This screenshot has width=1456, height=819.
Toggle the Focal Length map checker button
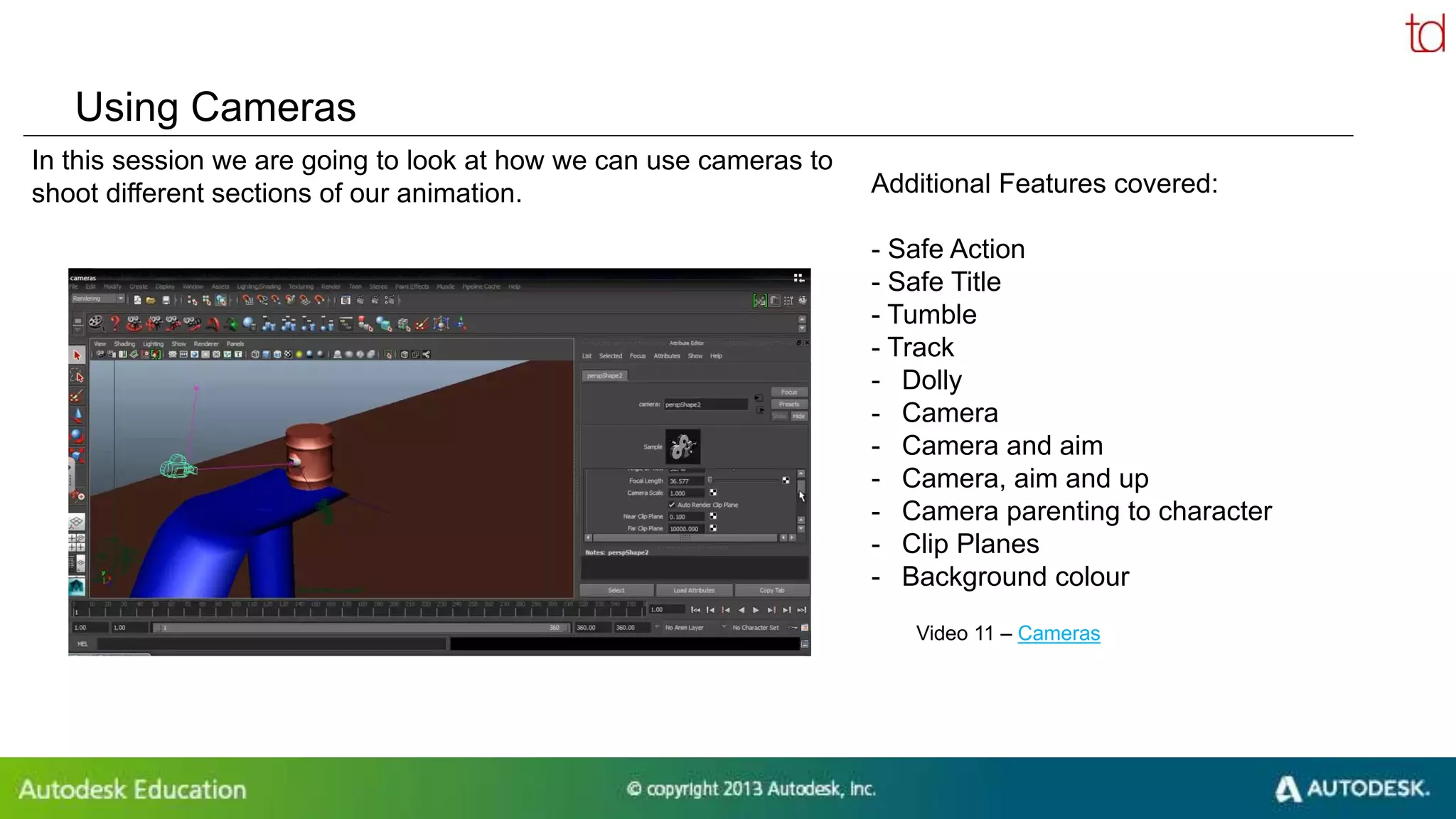pos(786,481)
